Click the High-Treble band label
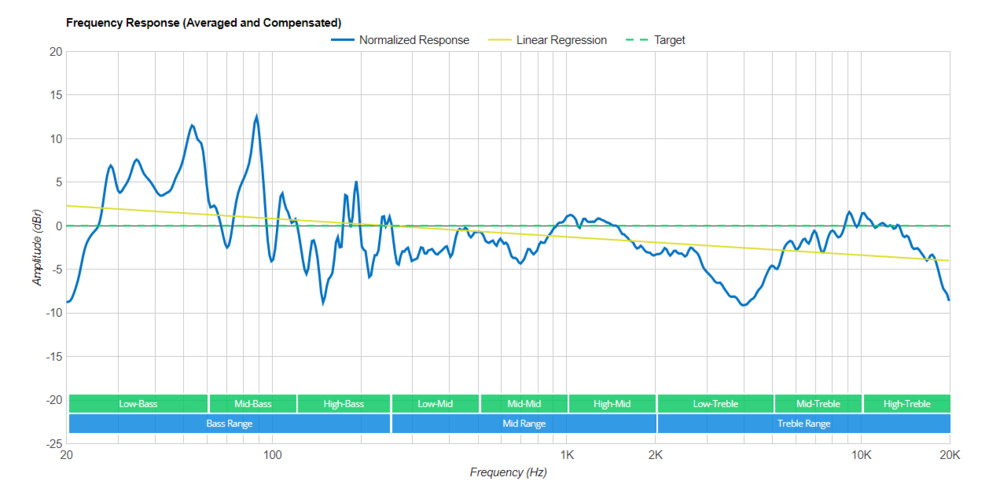This screenshot has height=492, width=1000. [906, 404]
